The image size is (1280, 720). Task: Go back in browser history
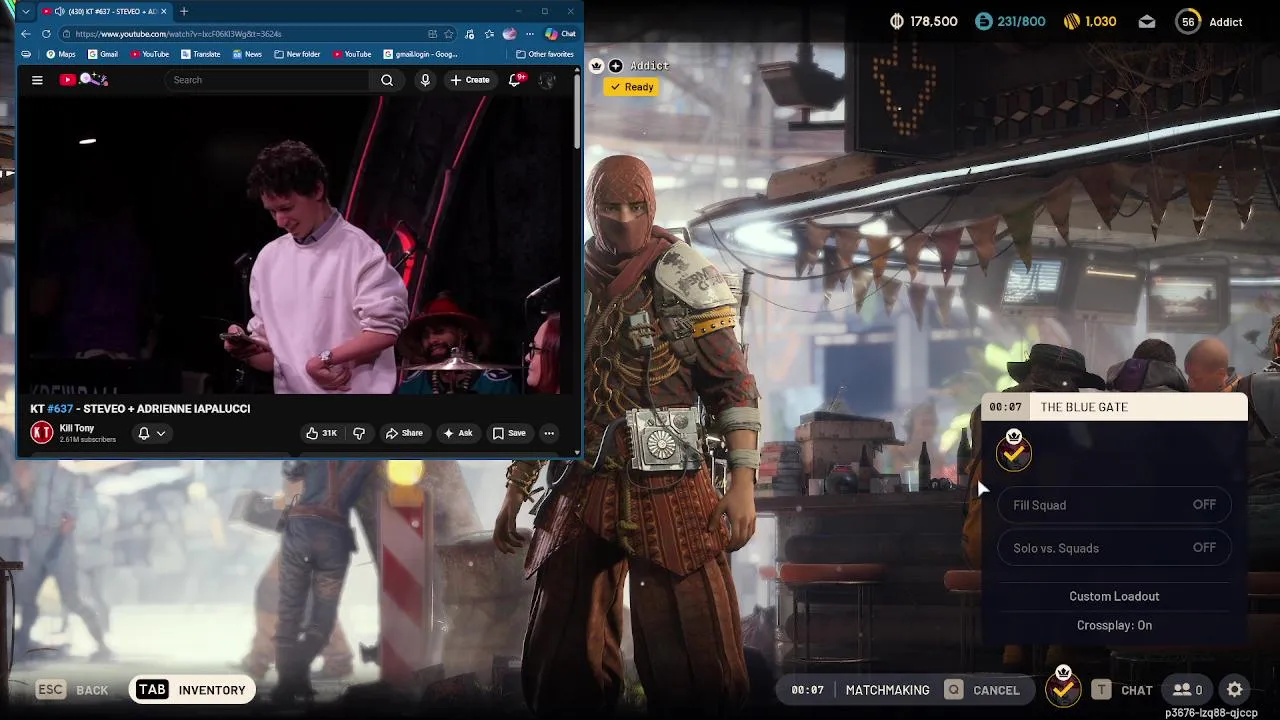26,34
